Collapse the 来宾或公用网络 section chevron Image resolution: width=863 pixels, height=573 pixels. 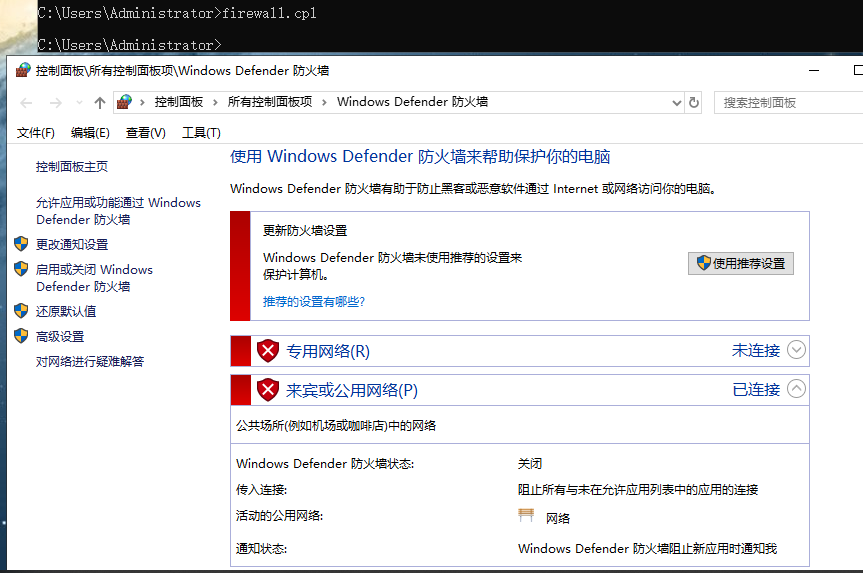coord(796,389)
